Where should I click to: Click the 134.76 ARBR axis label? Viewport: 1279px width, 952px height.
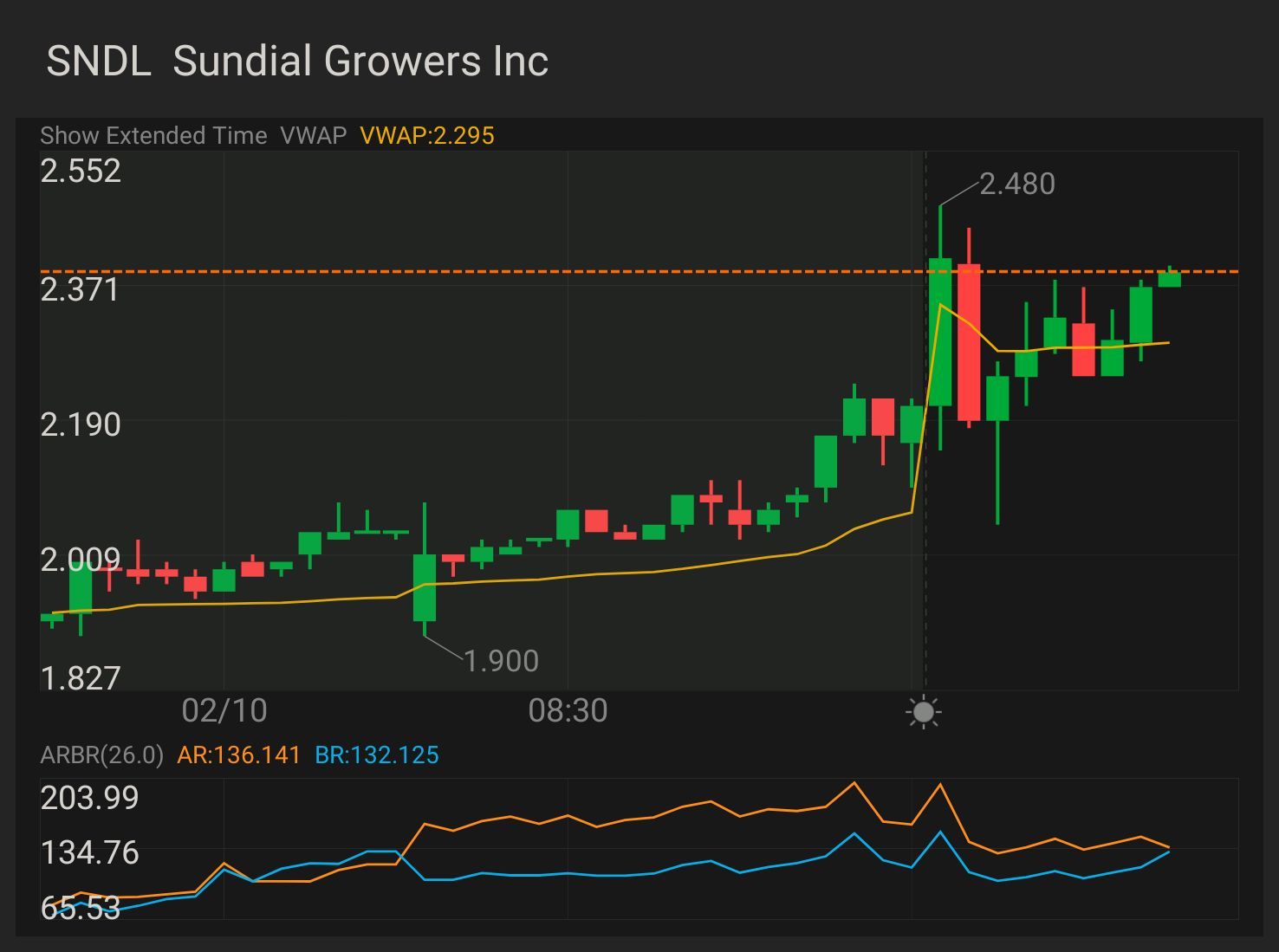click(89, 852)
